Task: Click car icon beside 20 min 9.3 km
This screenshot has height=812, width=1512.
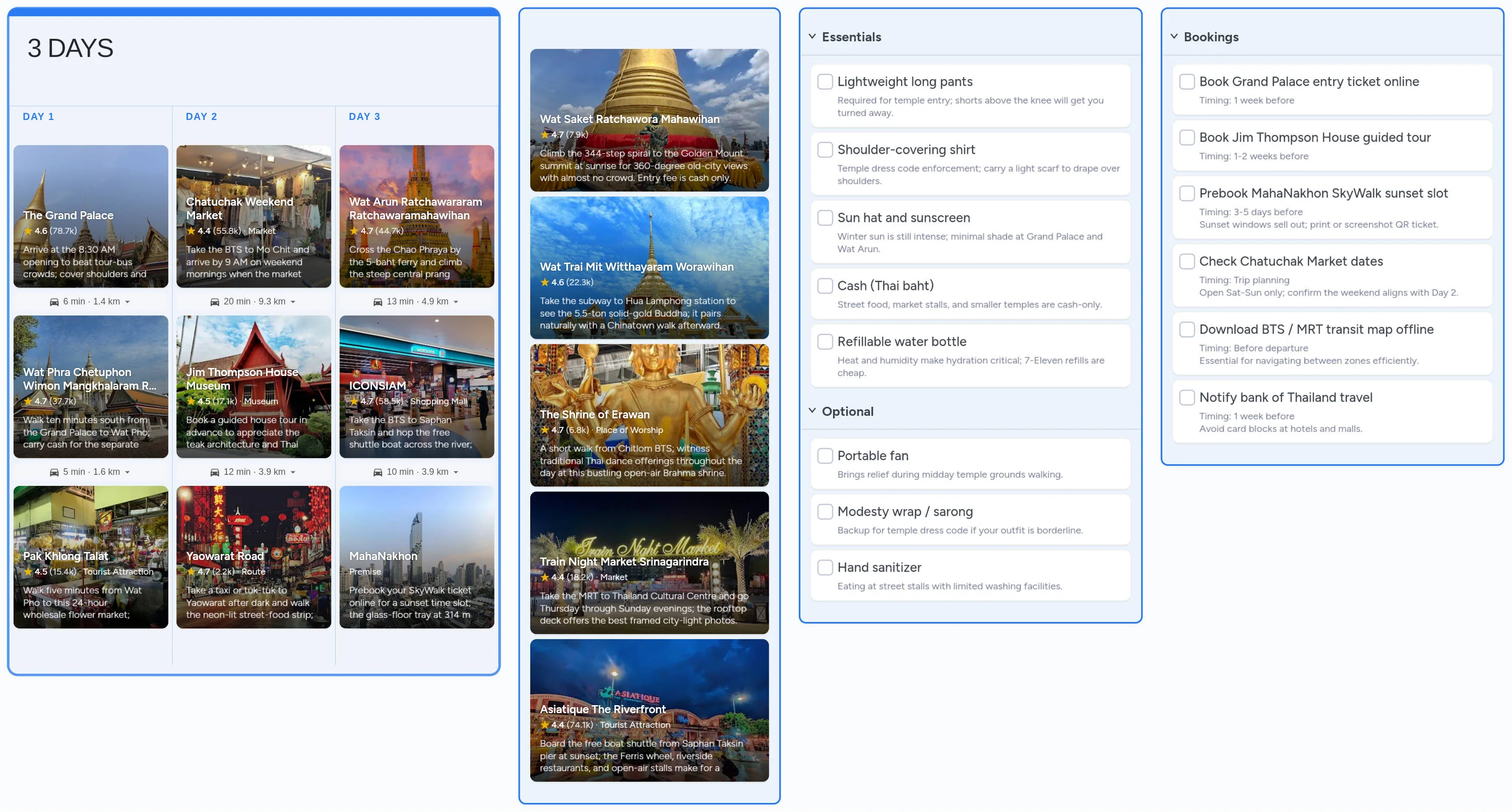Action: point(215,302)
